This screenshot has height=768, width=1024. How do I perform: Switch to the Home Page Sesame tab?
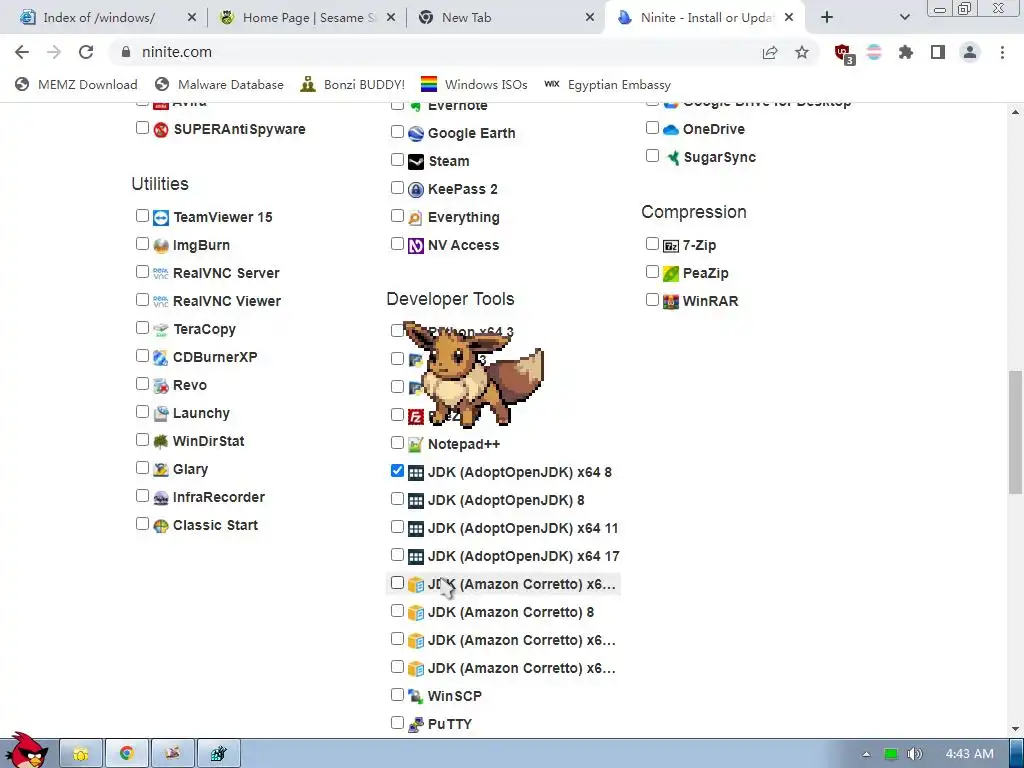[x=307, y=18]
